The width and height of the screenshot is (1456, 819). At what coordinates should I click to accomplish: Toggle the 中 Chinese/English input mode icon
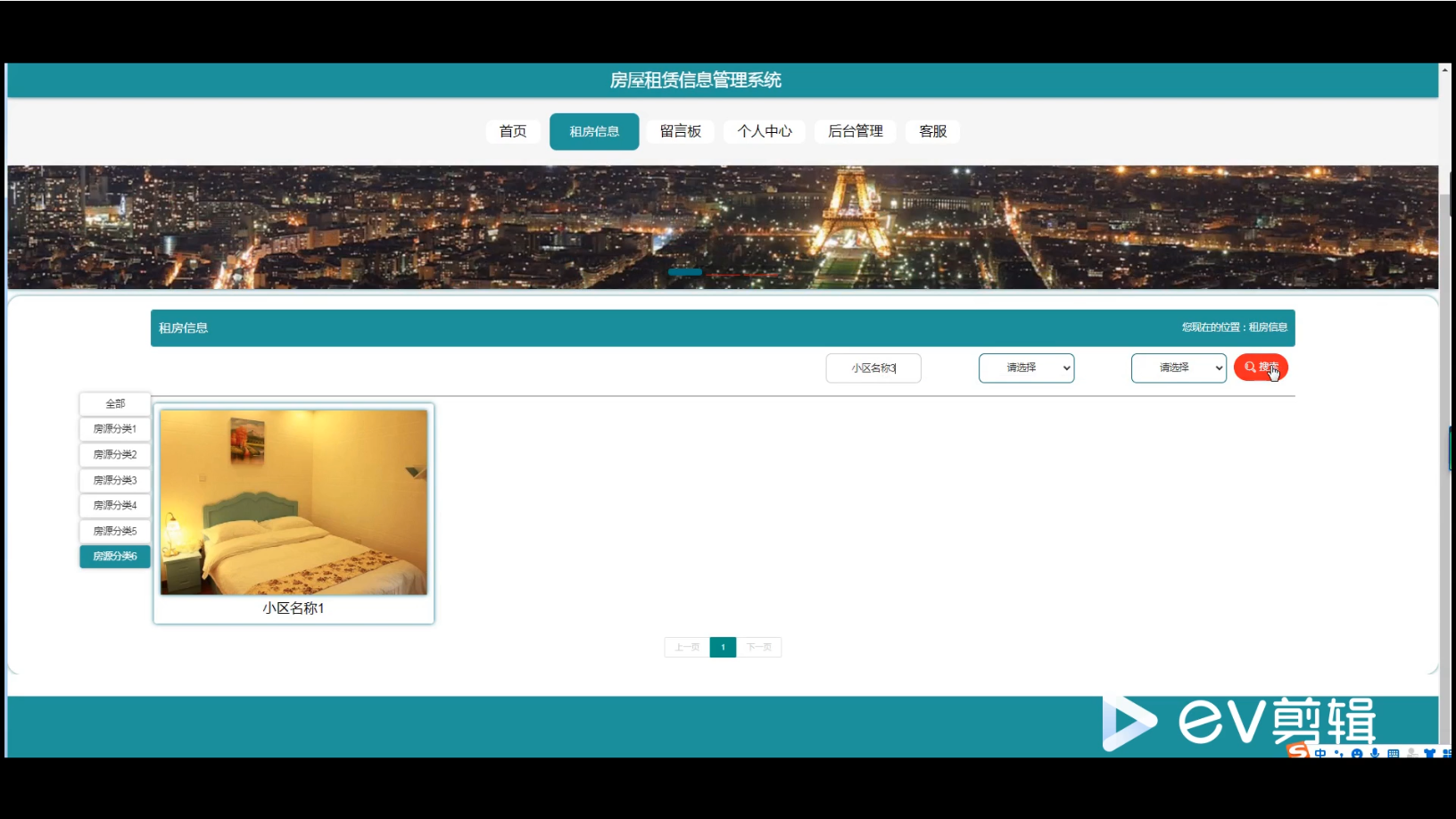[1320, 753]
